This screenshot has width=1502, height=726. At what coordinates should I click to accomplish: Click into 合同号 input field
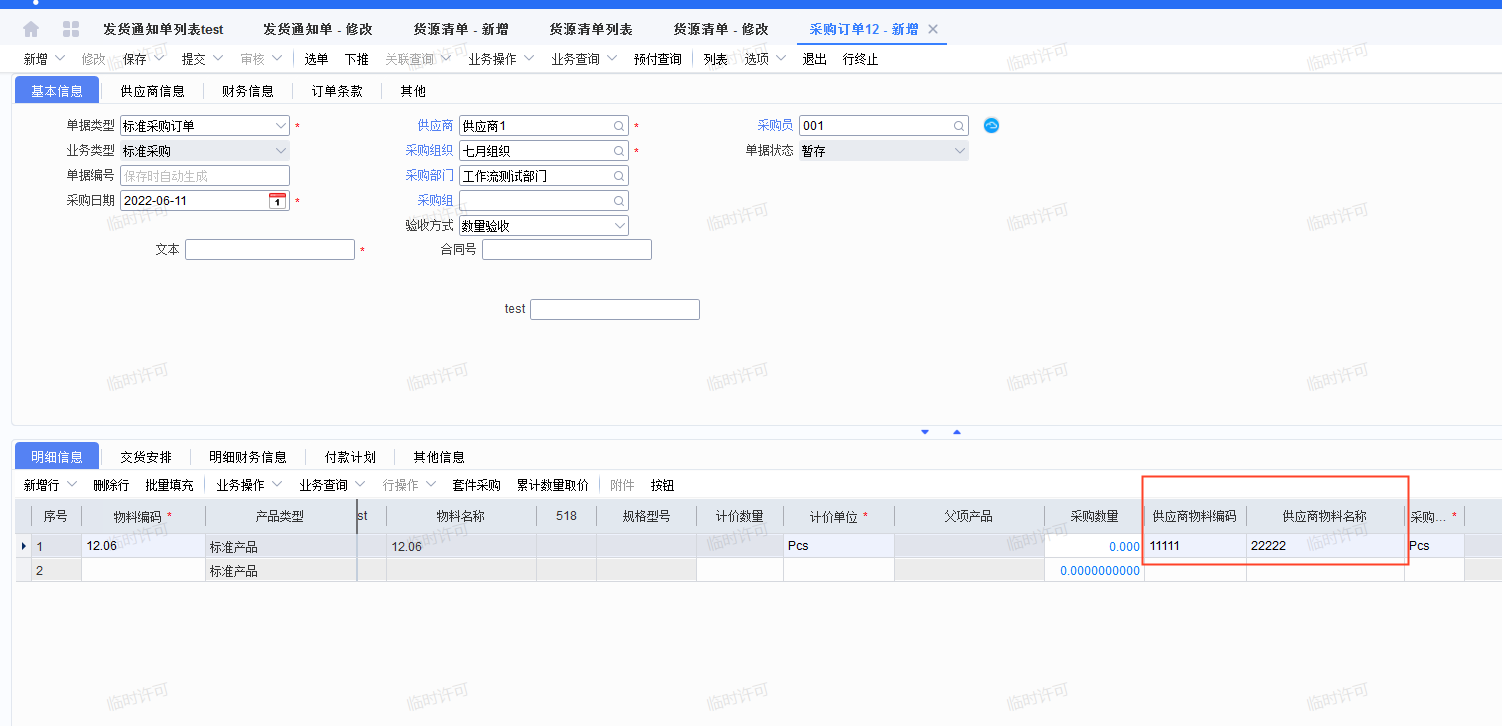pyautogui.click(x=567, y=249)
